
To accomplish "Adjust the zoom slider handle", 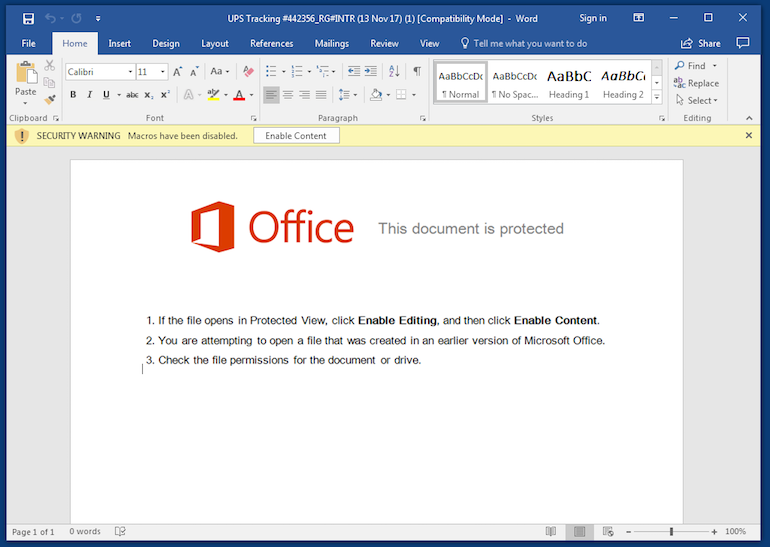I will click(x=671, y=531).
